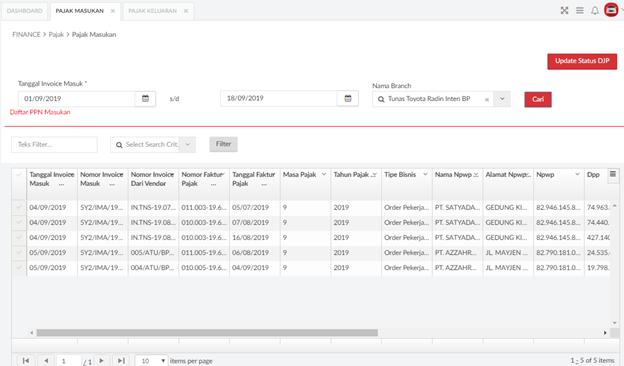Click the Filter button

coord(224,144)
